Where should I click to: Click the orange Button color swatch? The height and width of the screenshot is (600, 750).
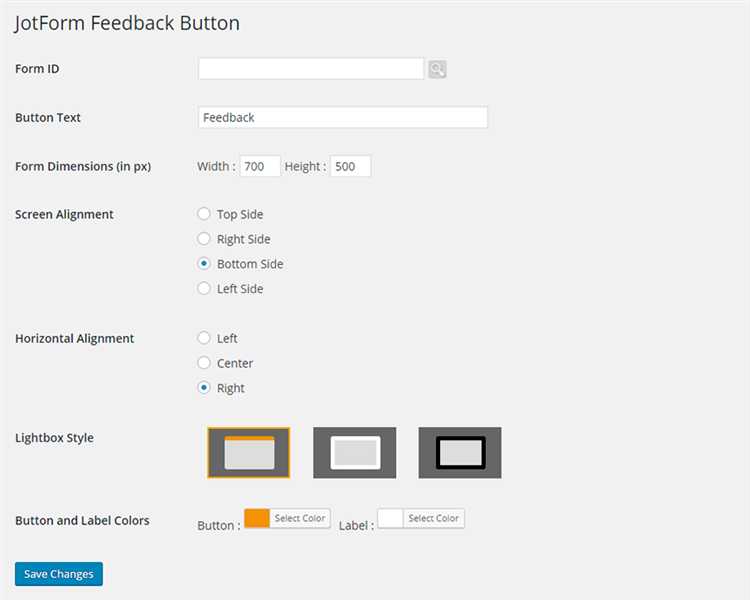click(x=257, y=518)
